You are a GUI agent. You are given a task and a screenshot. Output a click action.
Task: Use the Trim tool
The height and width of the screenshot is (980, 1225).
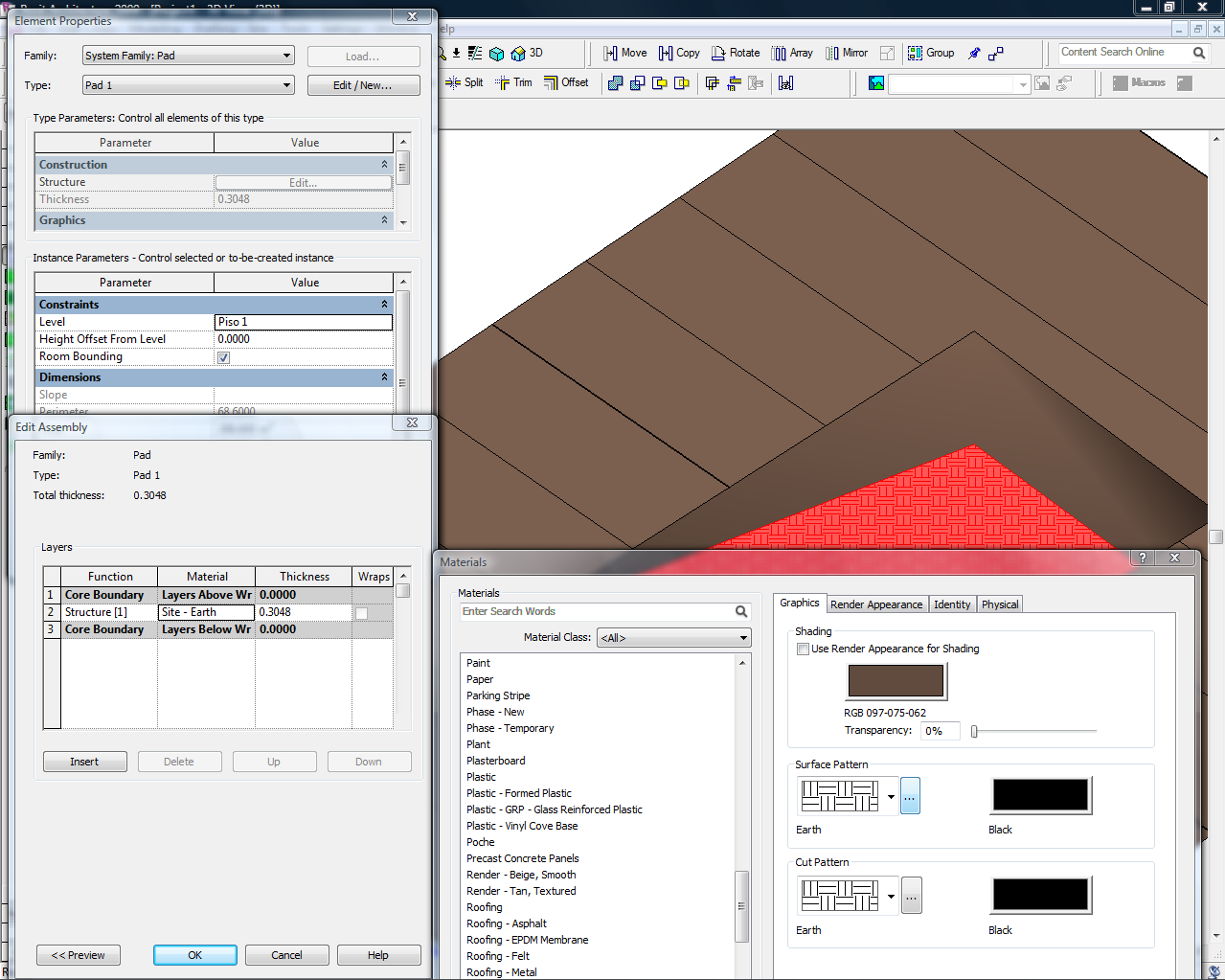[513, 83]
